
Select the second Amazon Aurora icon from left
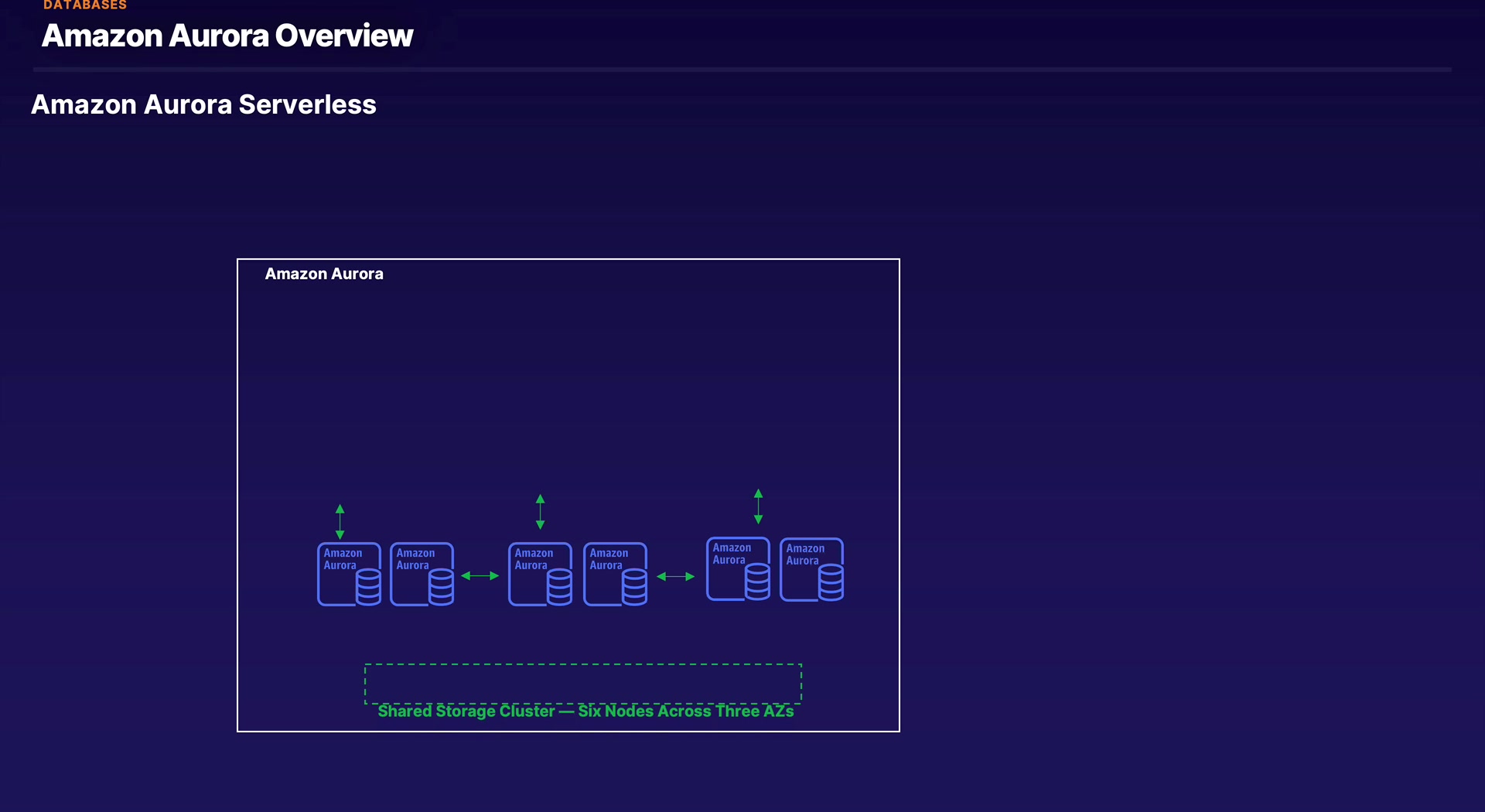(422, 574)
